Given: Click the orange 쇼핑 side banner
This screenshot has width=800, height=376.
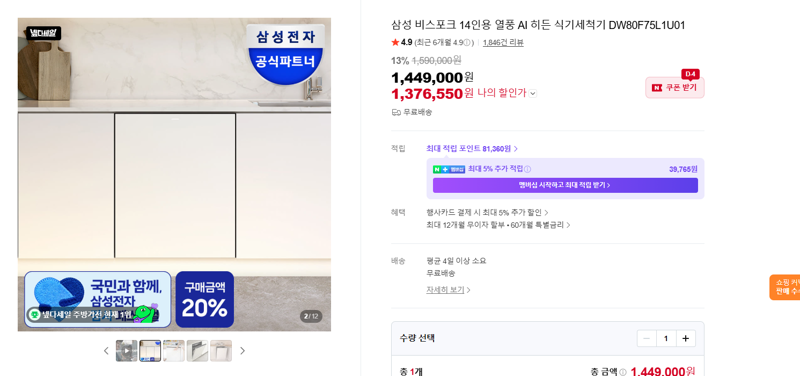Looking at the screenshot, I should (785, 287).
